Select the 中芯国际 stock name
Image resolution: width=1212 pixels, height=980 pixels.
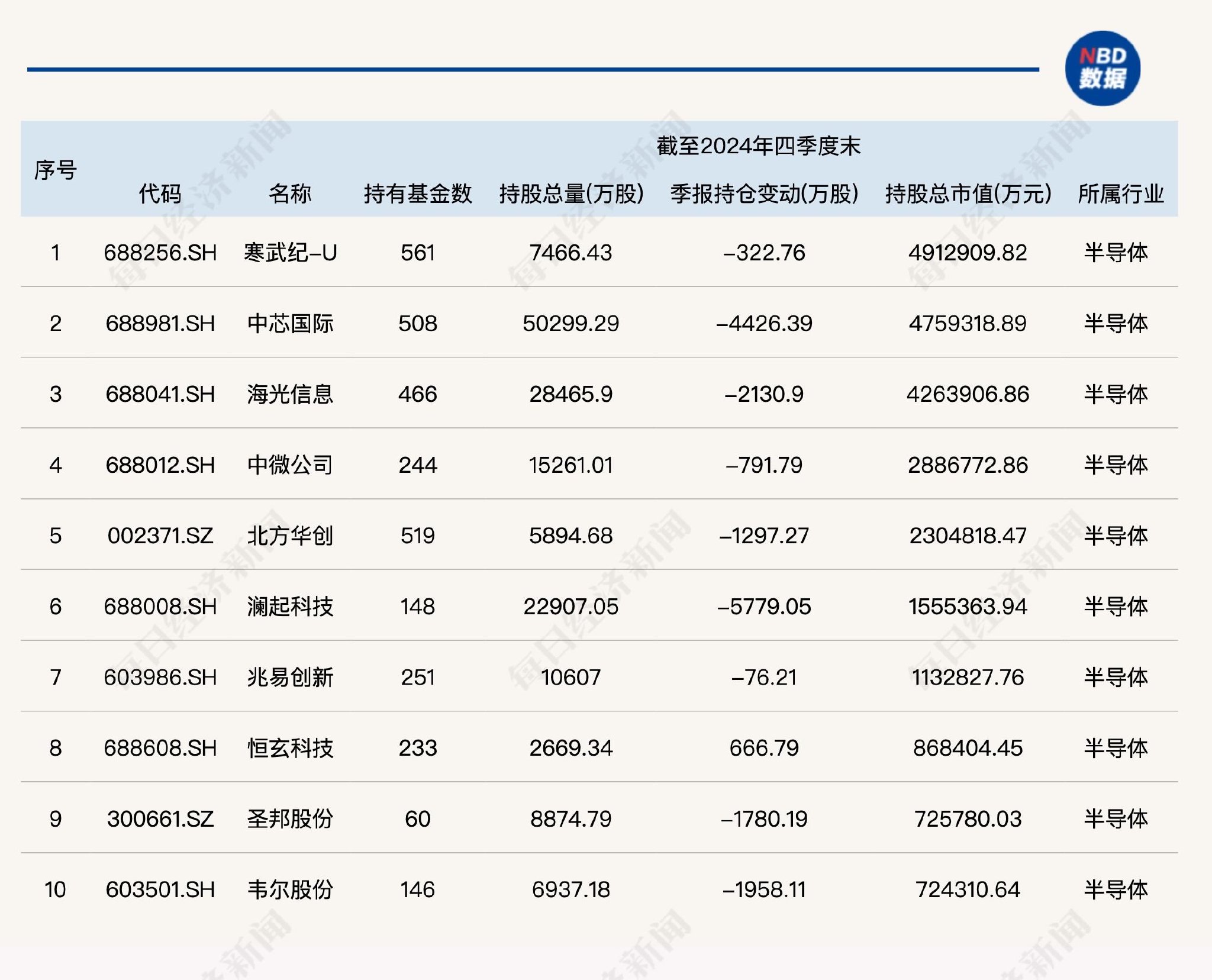pyautogui.click(x=290, y=323)
